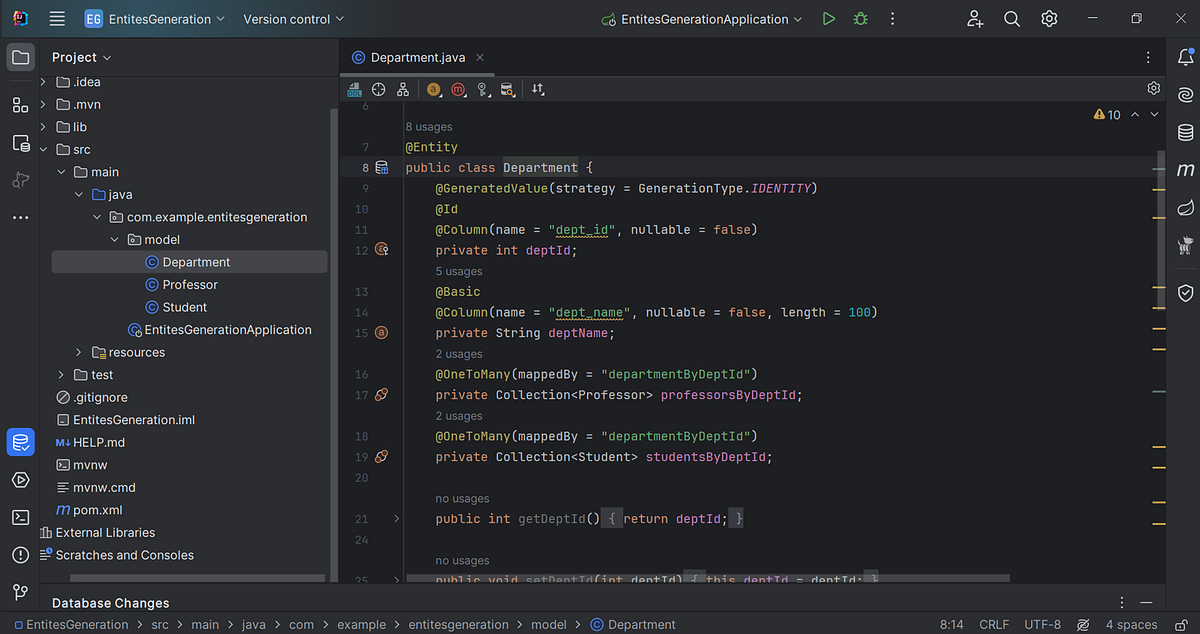This screenshot has height=634, width=1200.
Task: Click CRLF line separator in the status bar
Action: click(x=994, y=624)
